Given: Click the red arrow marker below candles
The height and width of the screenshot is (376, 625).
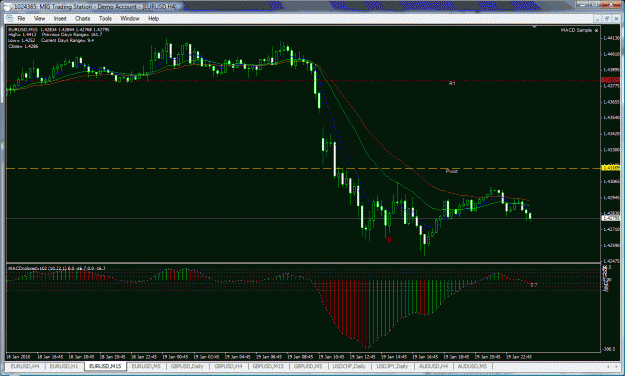Looking at the screenshot, I should coord(389,239).
